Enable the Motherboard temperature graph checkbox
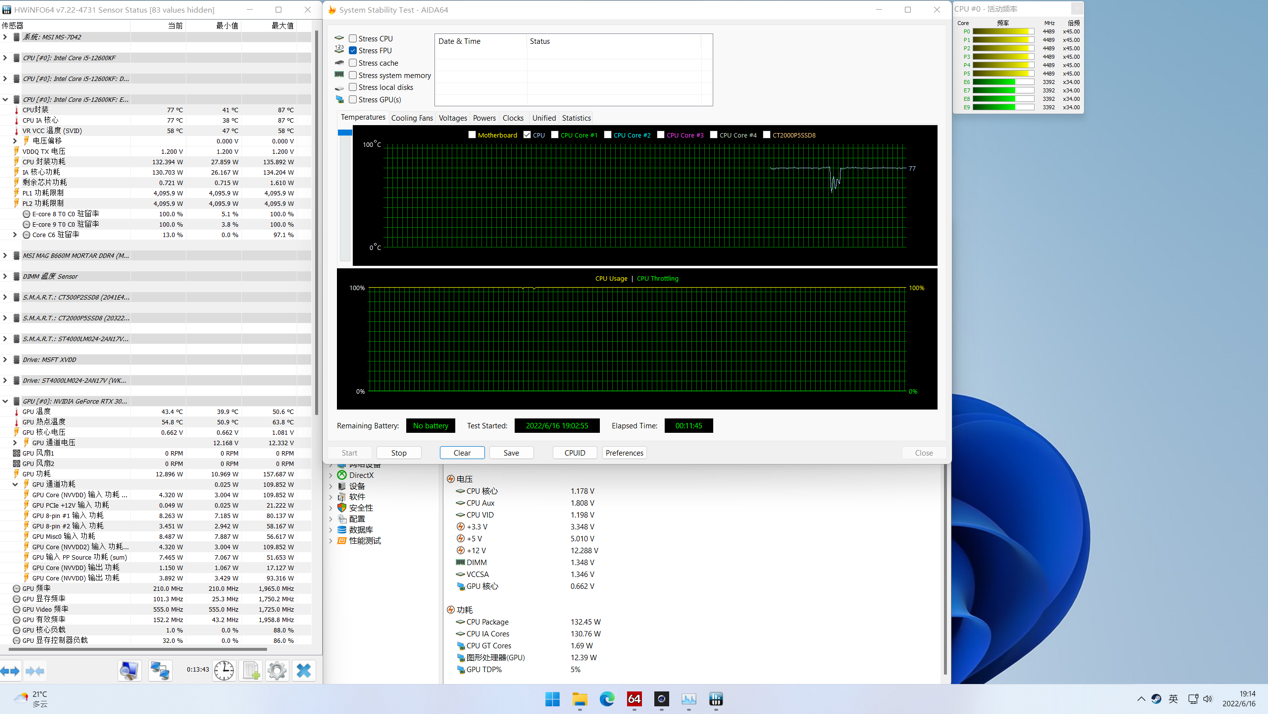The width and height of the screenshot is (1268, 714). point(472,135)
